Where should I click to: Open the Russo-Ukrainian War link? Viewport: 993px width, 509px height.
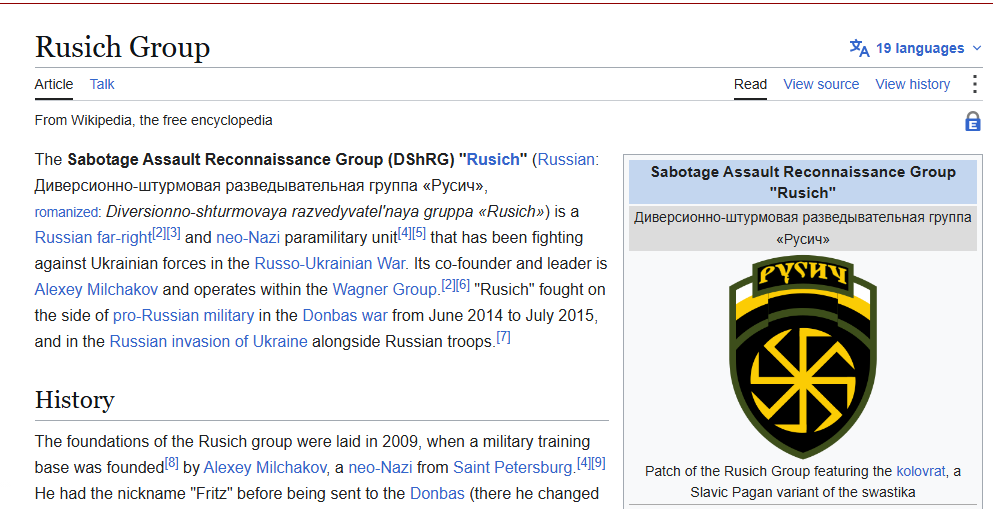coord(331,263)
